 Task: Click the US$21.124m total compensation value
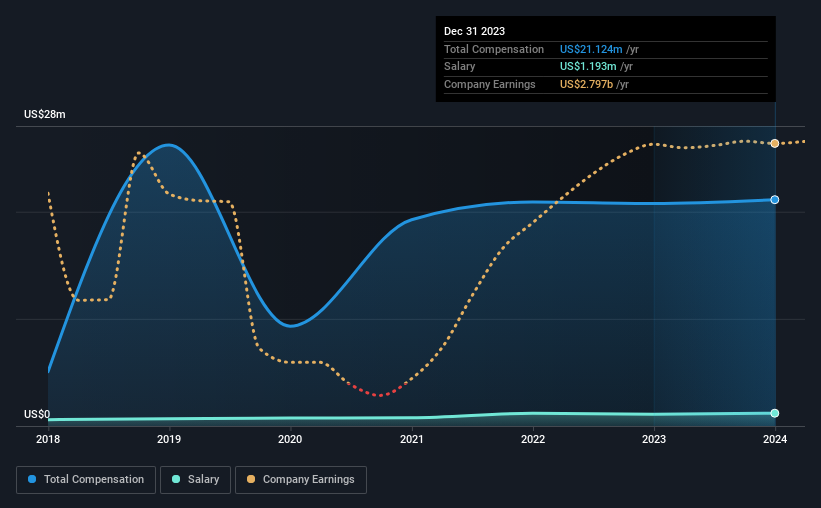pos(591,49)
